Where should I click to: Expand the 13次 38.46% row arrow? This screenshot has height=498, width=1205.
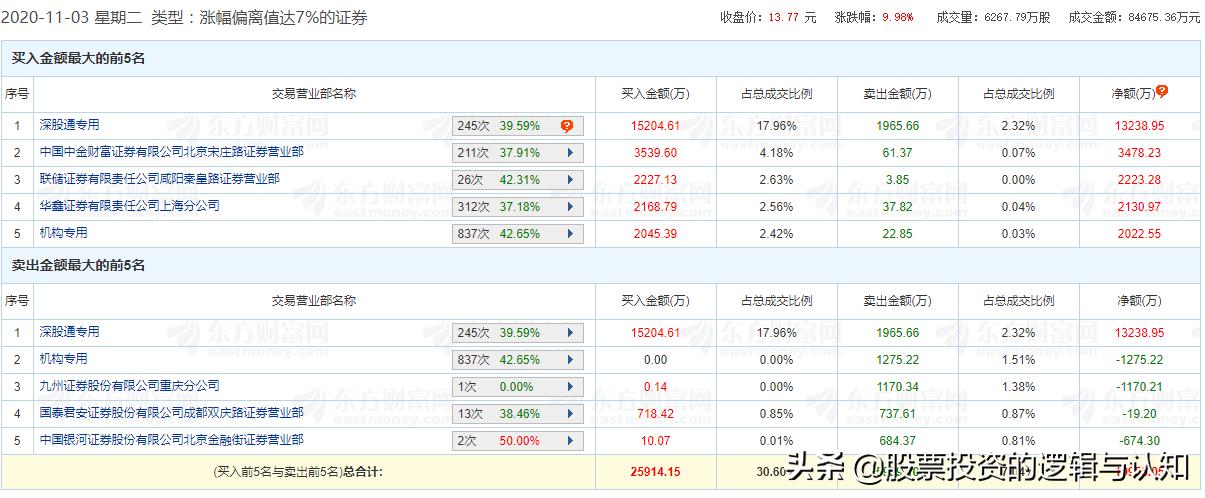pyautogui.click(x=570, y=414)
